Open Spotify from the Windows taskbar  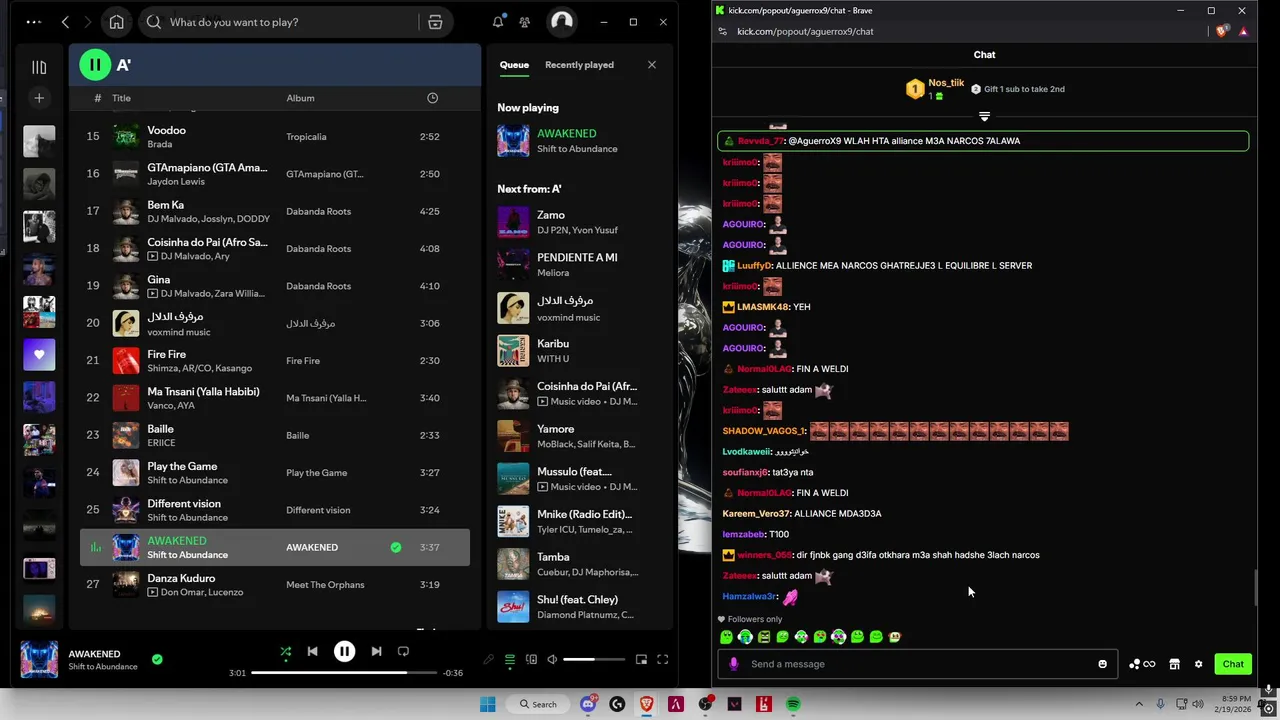(793, 704)
